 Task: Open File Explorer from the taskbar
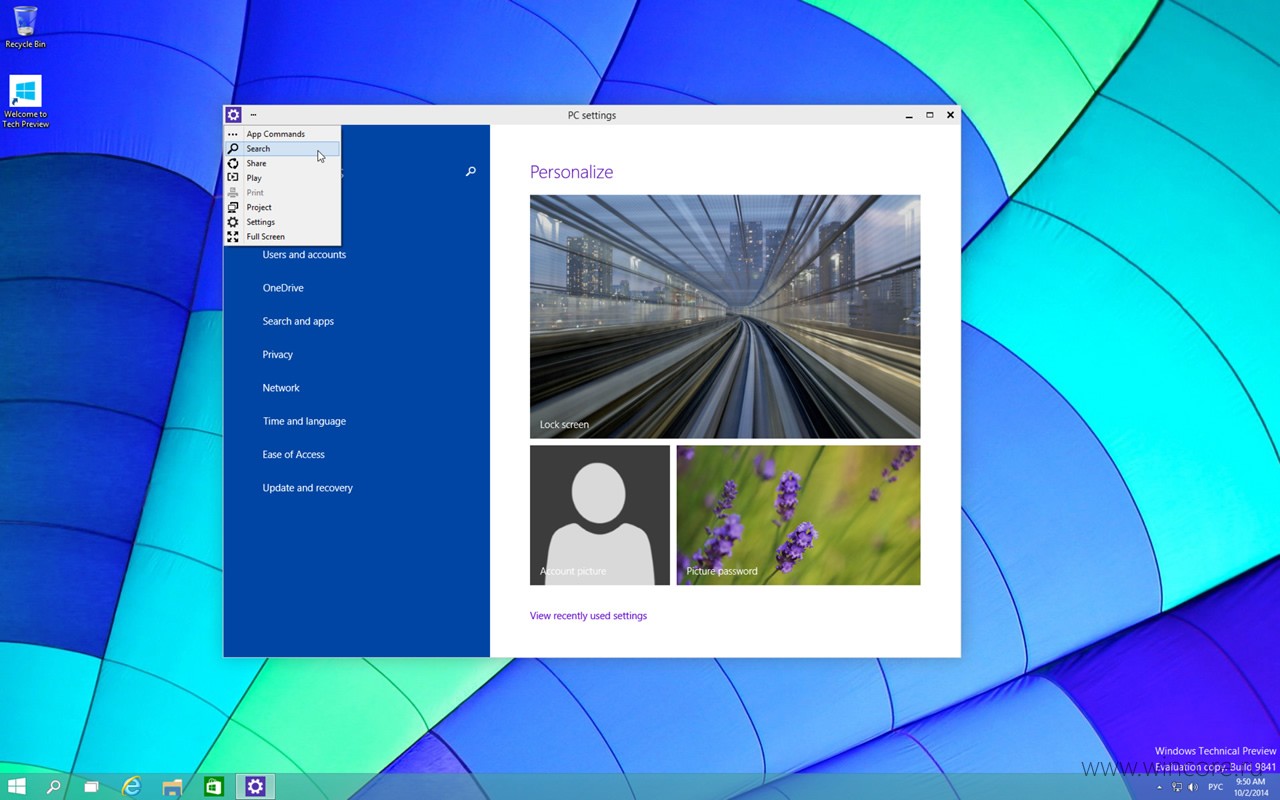pyautogui.click(x=172, y=787)
